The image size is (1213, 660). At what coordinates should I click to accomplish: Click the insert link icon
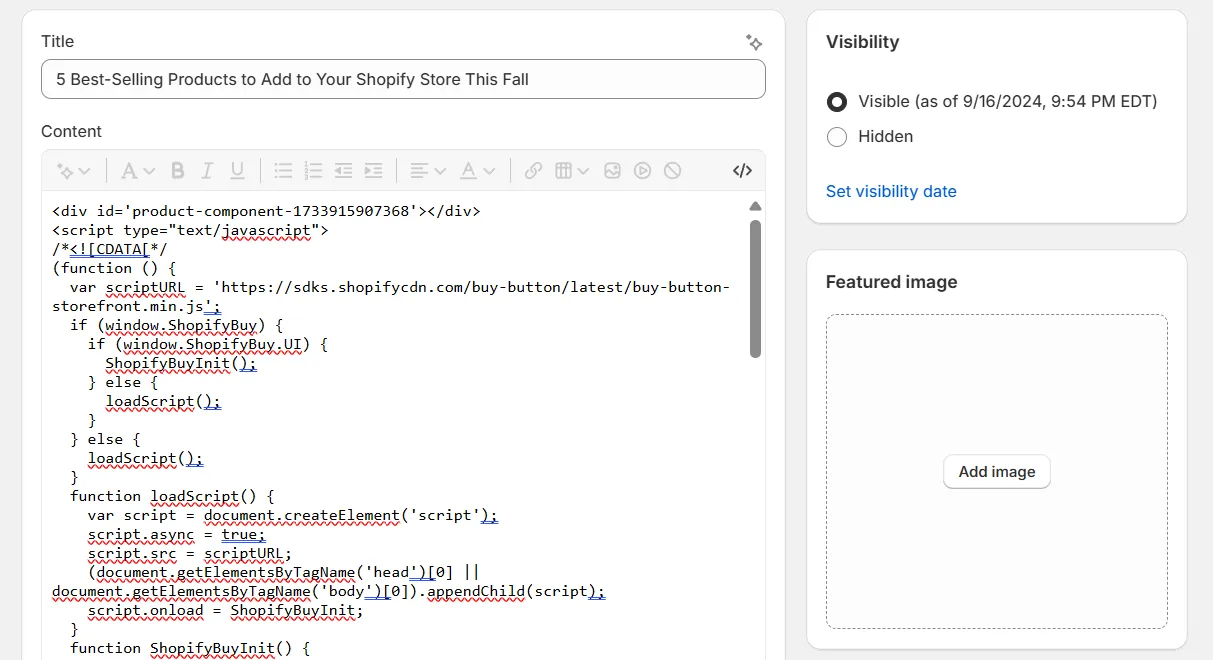point(533,171)
